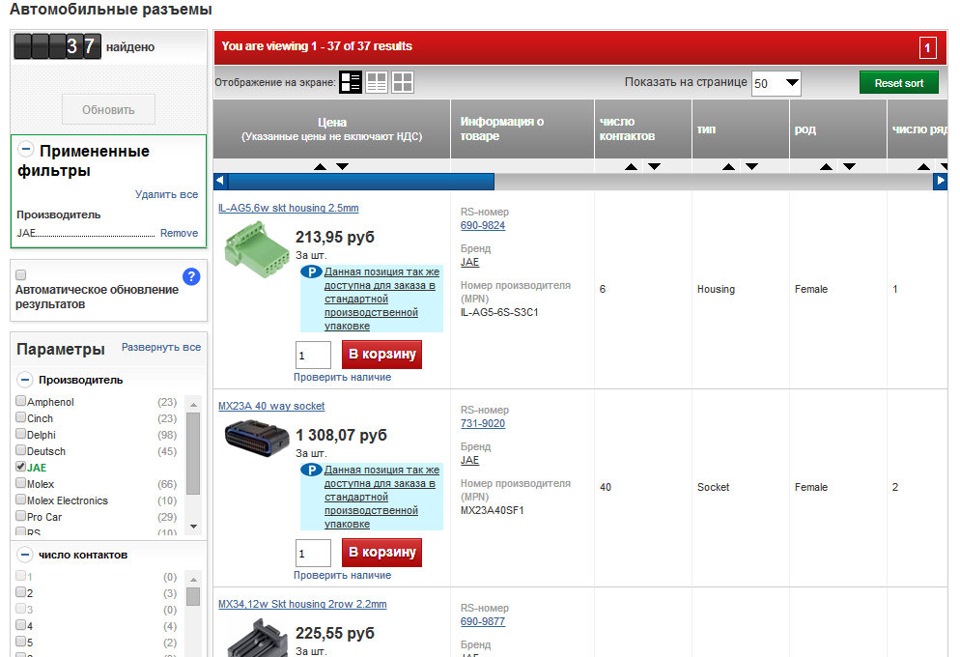Check the Molex Electronics manufacturer filter
Image resolution: width=960 pixels, height=657 pixels.
pos(21,500)
